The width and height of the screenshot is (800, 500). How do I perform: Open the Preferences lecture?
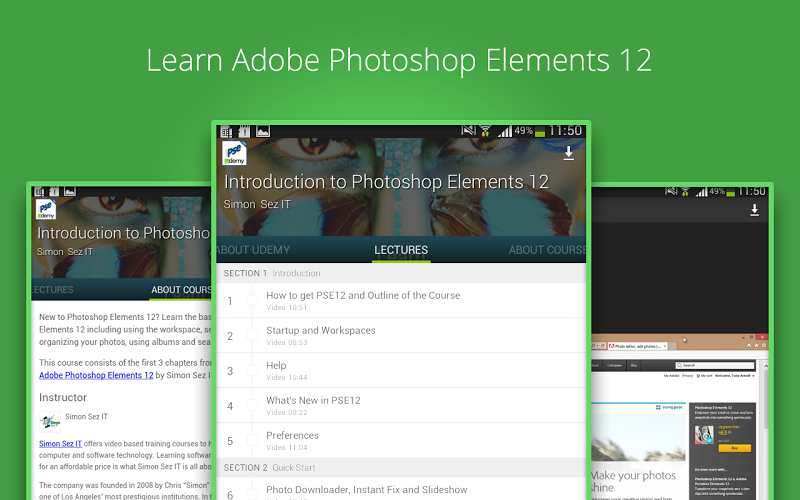coord(401,440)
